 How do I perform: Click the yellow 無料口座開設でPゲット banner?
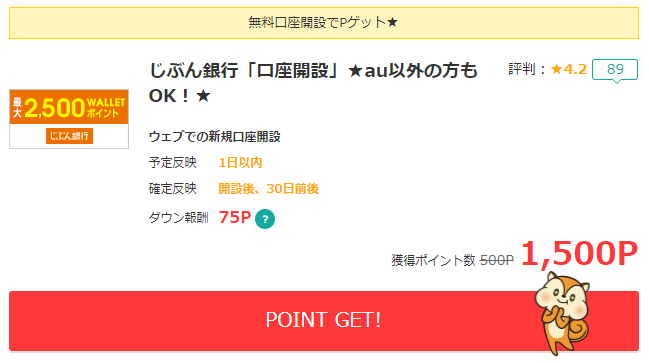point(324,23)
